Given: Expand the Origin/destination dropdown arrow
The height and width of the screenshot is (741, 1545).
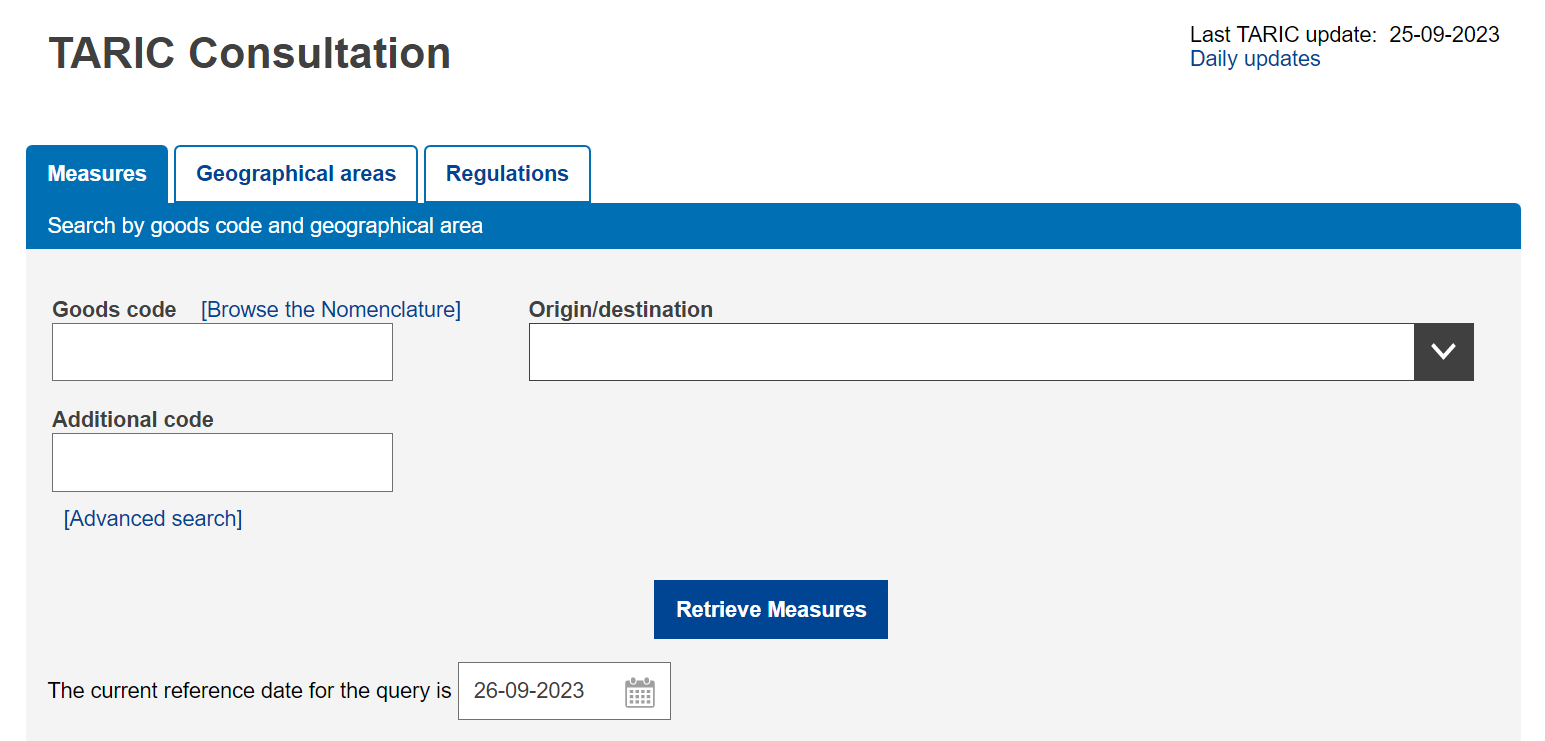Looking at the screenshot, I should pyautogui.click(x=1443, y=352).
